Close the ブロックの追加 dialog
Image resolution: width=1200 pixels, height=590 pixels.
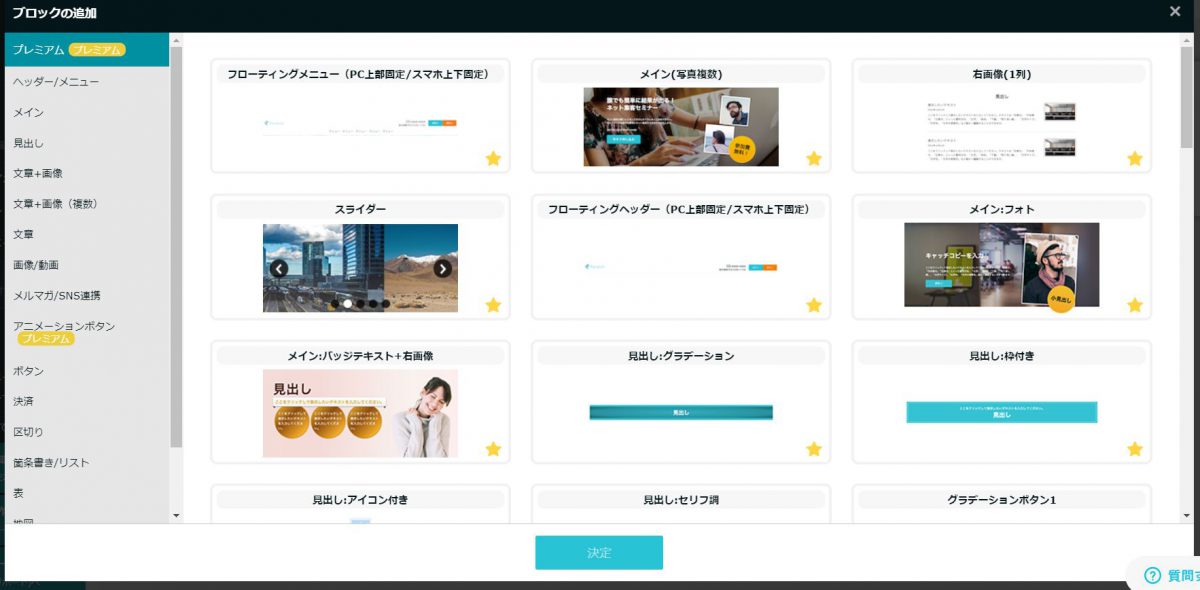coord(1175,12)
